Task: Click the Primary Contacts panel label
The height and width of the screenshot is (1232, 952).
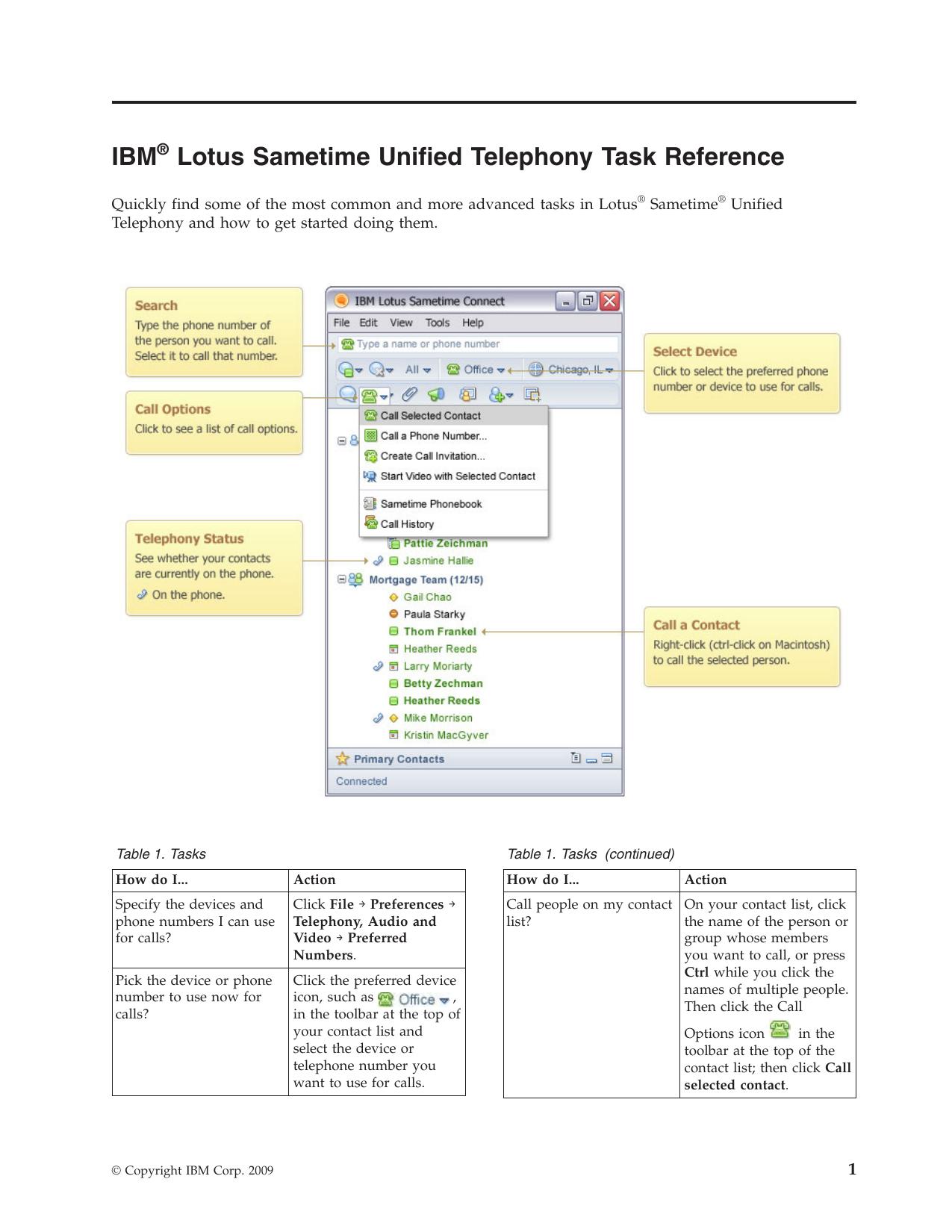Action: (x=399, y=759)
